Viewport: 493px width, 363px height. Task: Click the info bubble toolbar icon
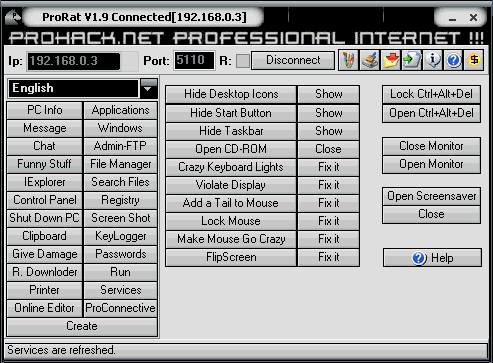click(x=433, y=60)
